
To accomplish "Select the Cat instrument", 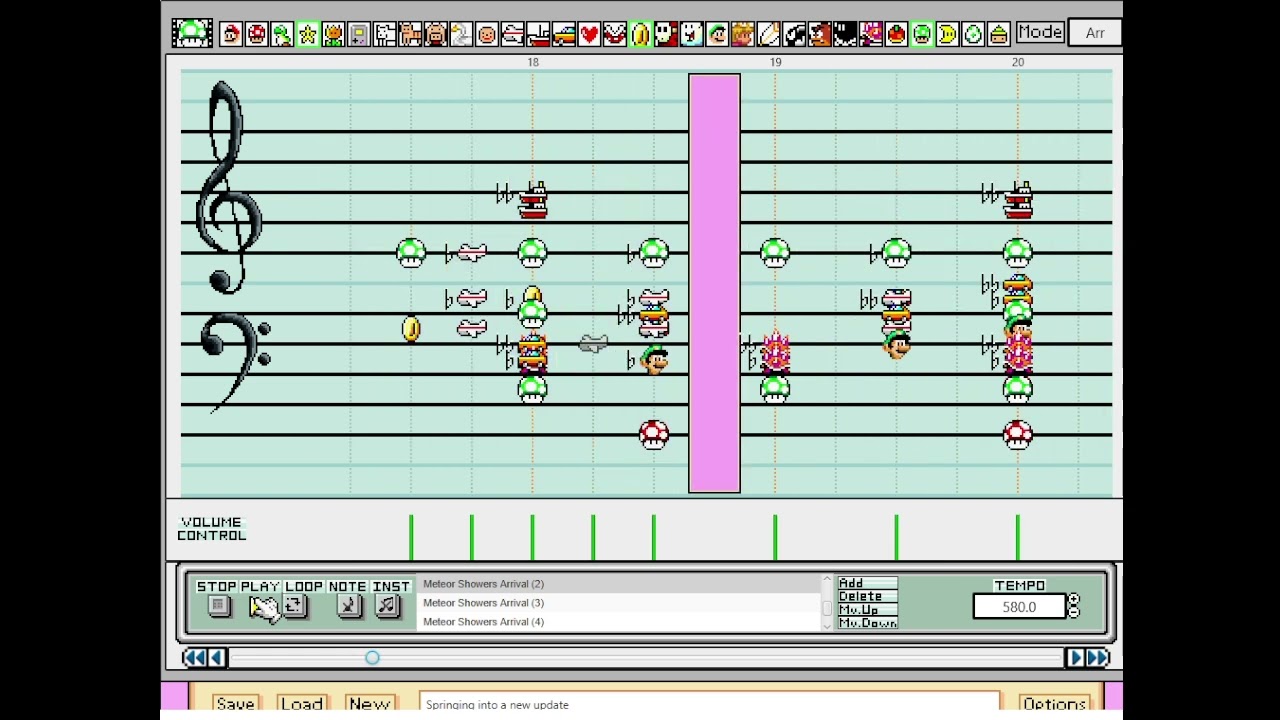I will tap(410, 34).
